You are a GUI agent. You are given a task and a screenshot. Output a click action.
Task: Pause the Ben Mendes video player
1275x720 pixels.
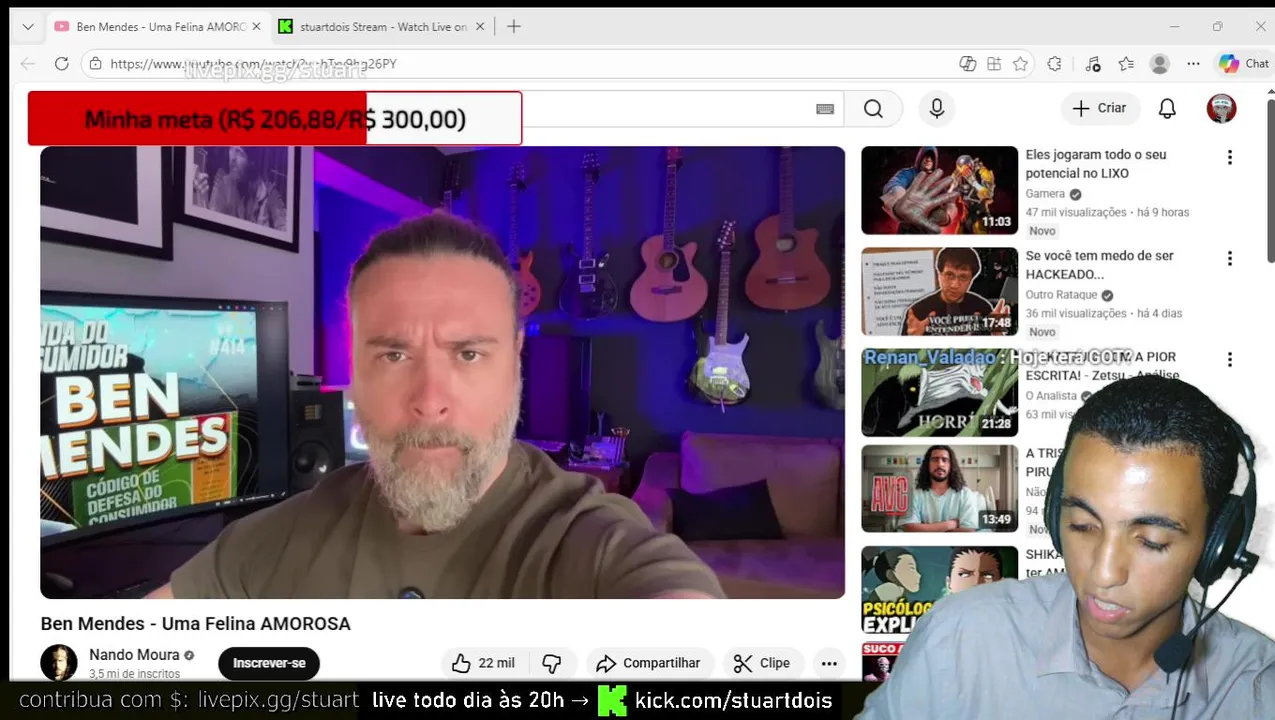442,372
